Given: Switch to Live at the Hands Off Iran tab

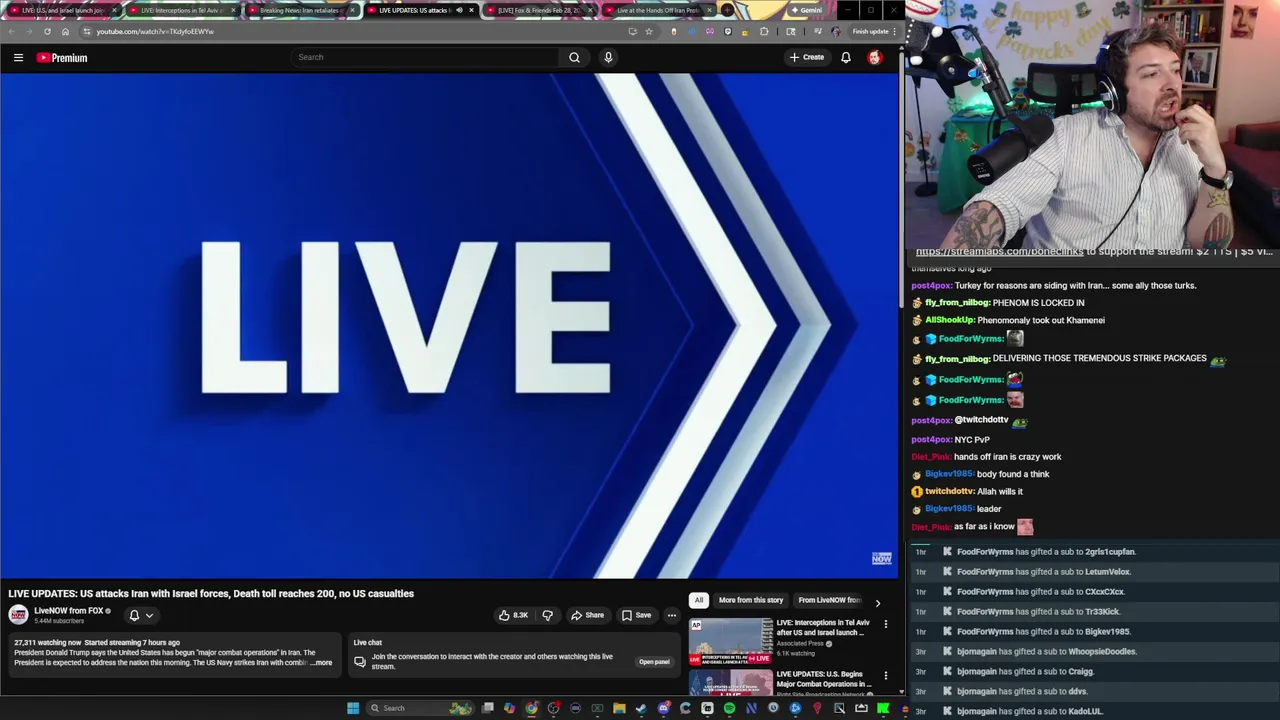Looking at the screenshot, I should tap(657, 10).
